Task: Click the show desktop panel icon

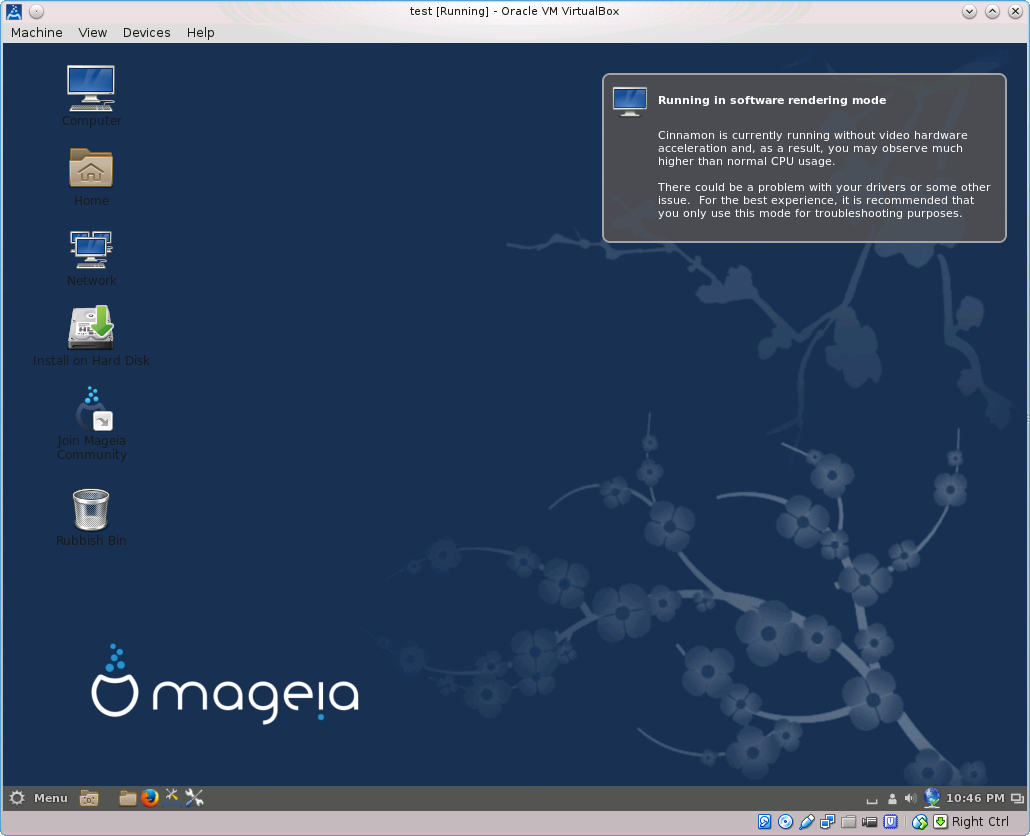Action: [x=89, y=798]
